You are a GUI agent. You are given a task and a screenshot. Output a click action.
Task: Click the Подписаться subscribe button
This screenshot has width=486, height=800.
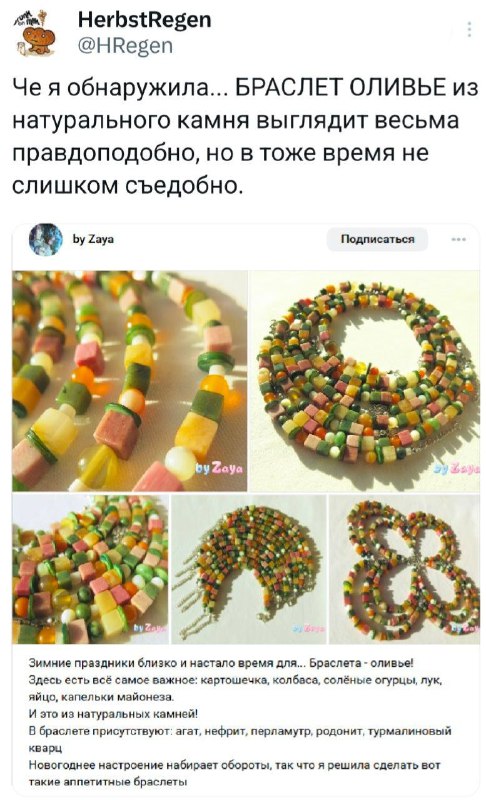click(377, 239)
